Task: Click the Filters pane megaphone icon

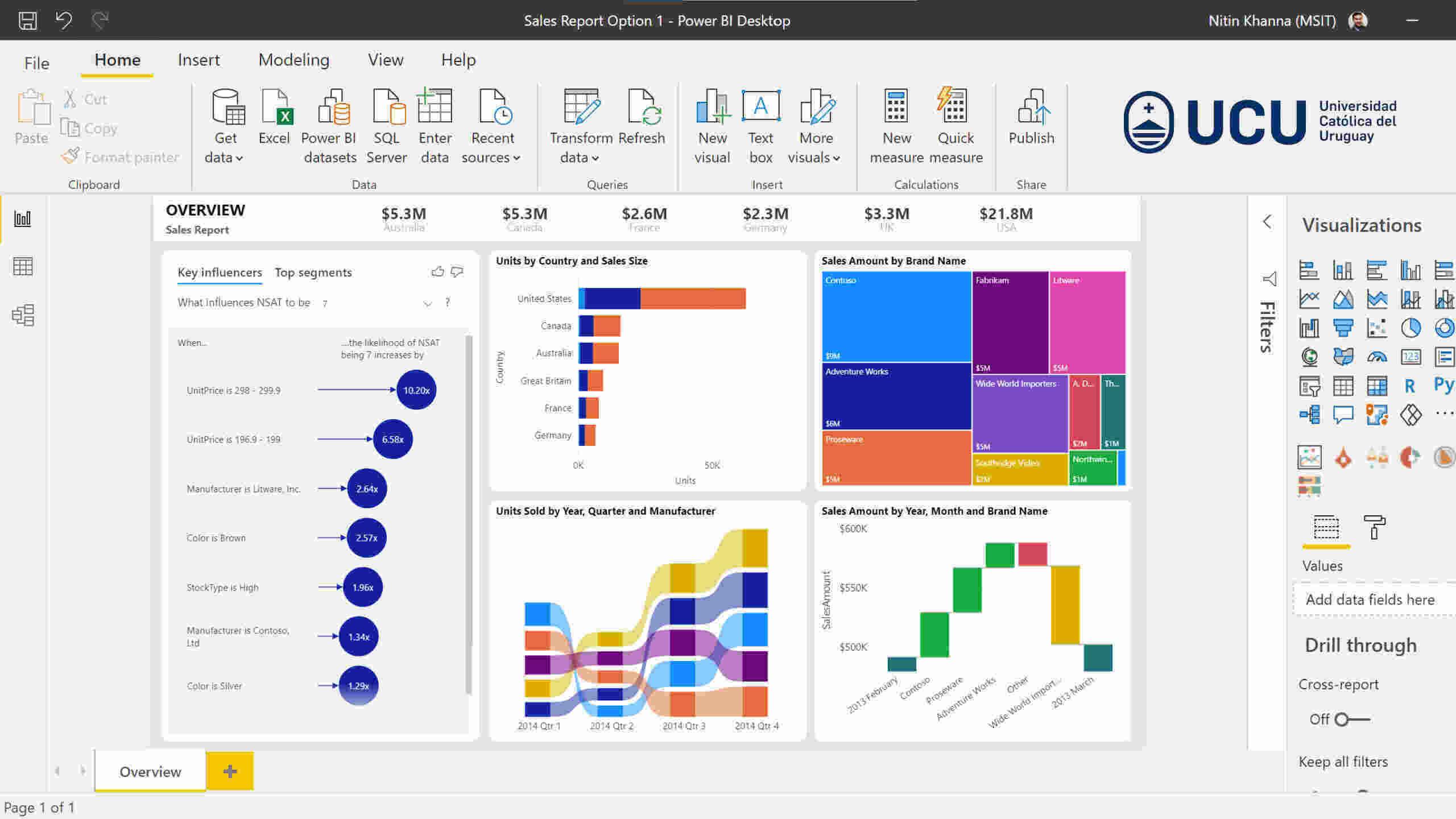Action: (x=1269, y=279)
